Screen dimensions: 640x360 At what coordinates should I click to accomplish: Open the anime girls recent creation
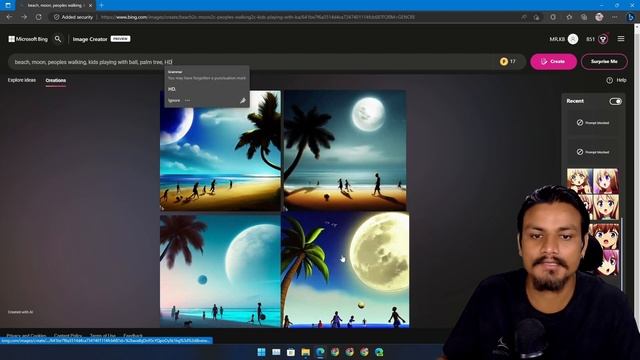point(593,194)
